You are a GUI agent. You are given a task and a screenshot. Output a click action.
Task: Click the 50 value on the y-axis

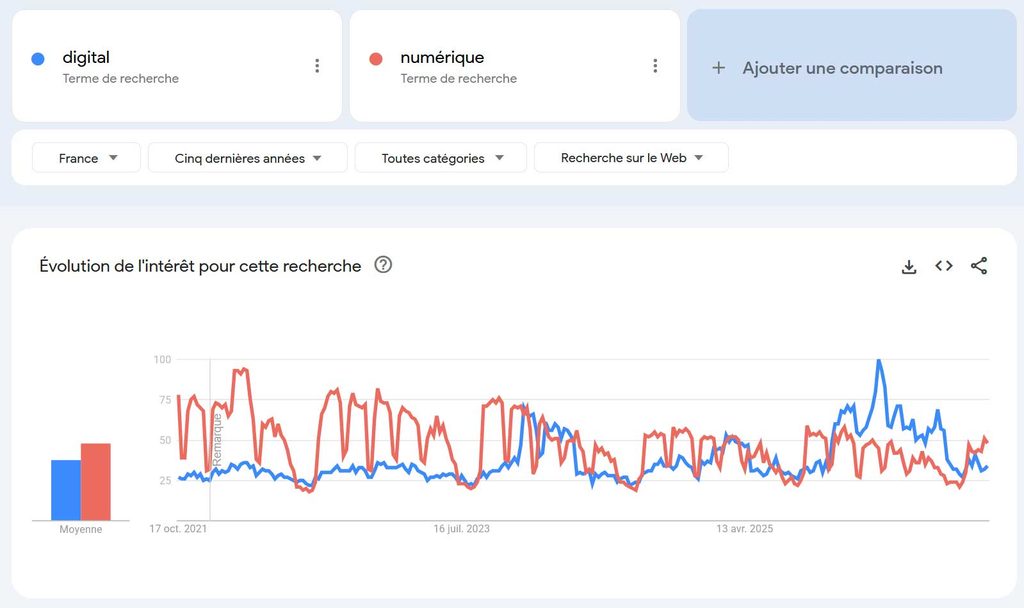point(165,440)
